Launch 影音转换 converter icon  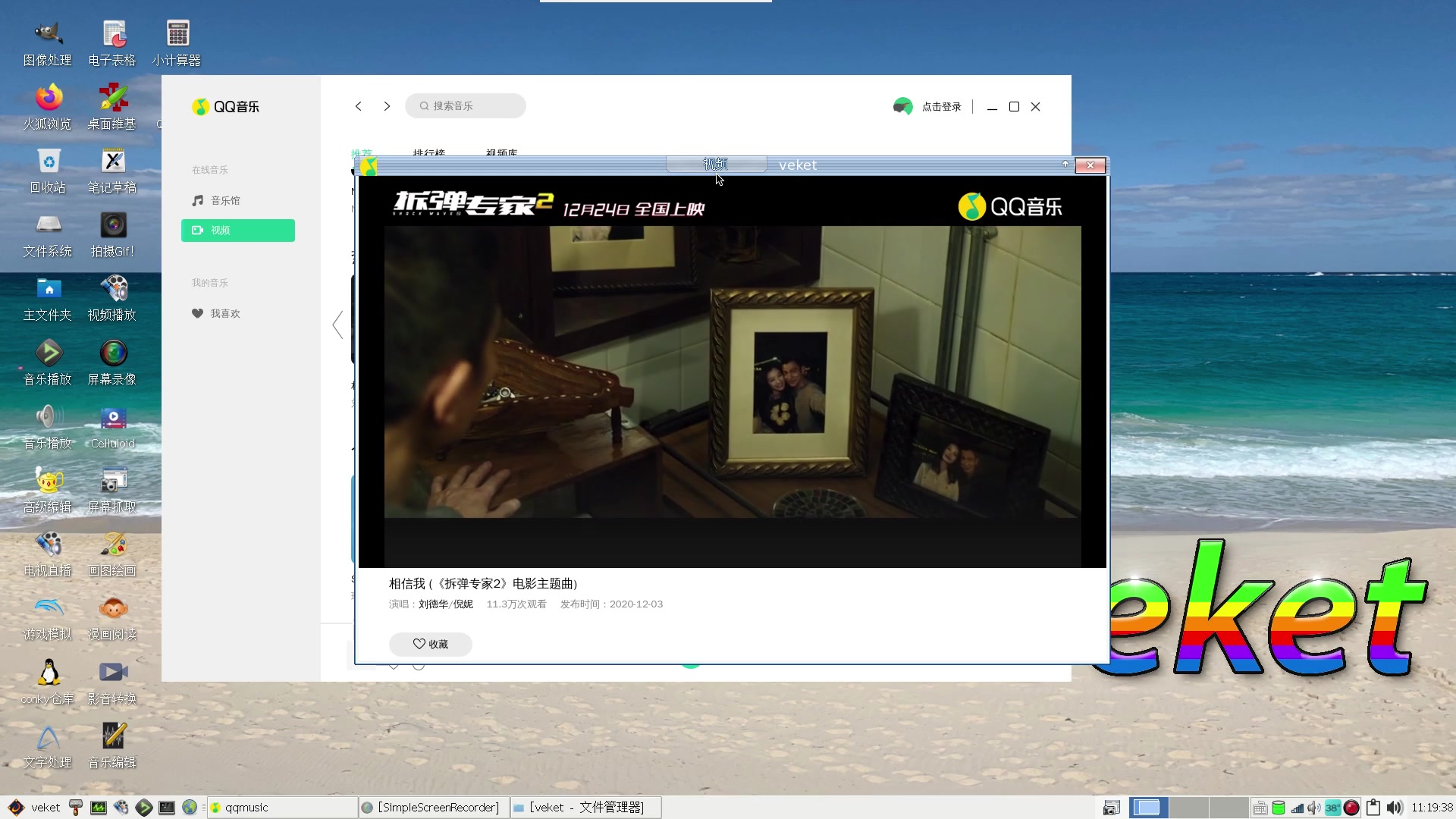[x=112, y=682]
